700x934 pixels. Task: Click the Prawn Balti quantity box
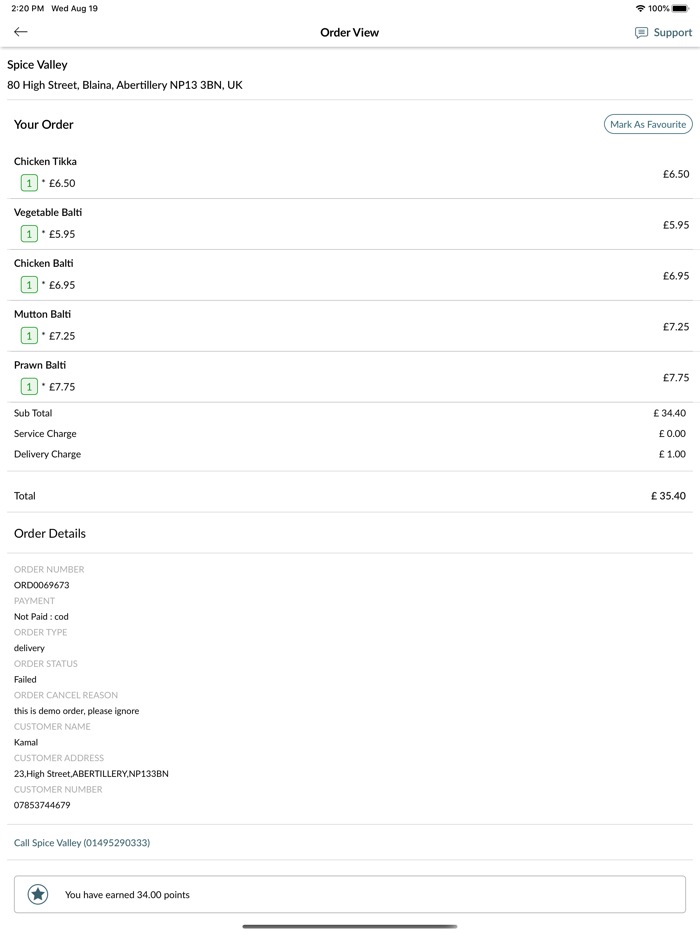point(29,387)
